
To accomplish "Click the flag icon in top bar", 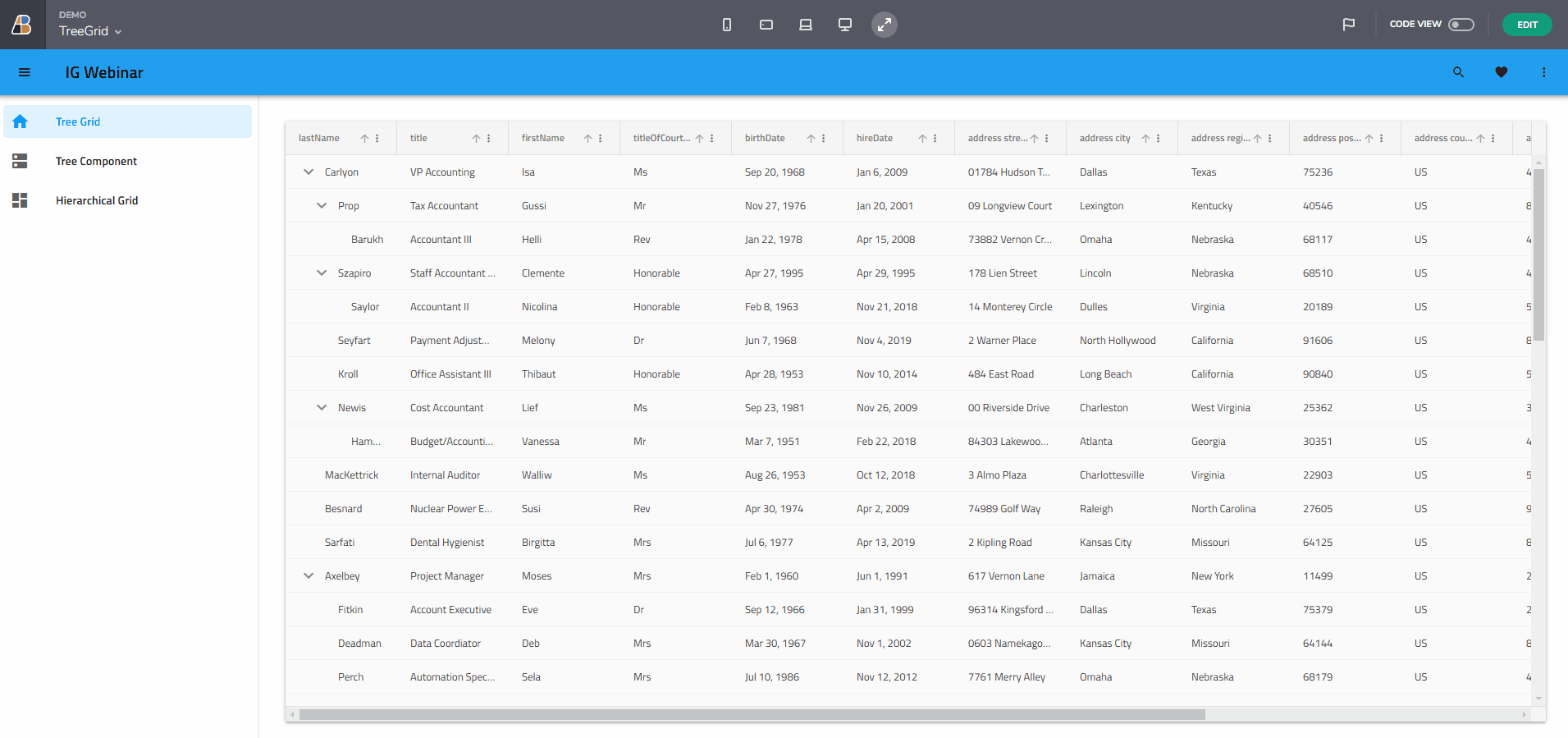I will click(x=1348, y=25).
